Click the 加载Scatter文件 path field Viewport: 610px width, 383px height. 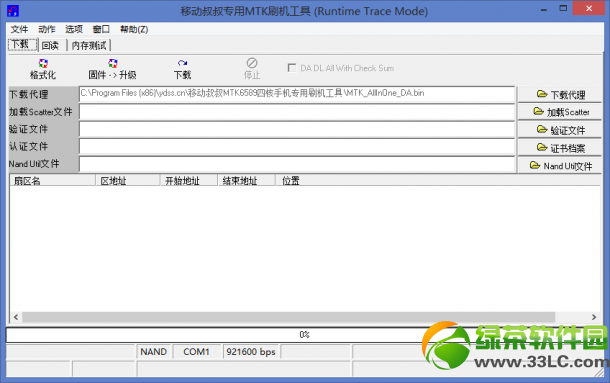[297, 112]
